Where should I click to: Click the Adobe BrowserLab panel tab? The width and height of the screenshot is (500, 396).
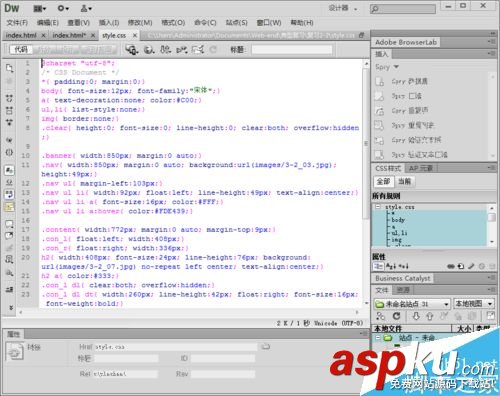pyautogui.click(x=406, y=42)
